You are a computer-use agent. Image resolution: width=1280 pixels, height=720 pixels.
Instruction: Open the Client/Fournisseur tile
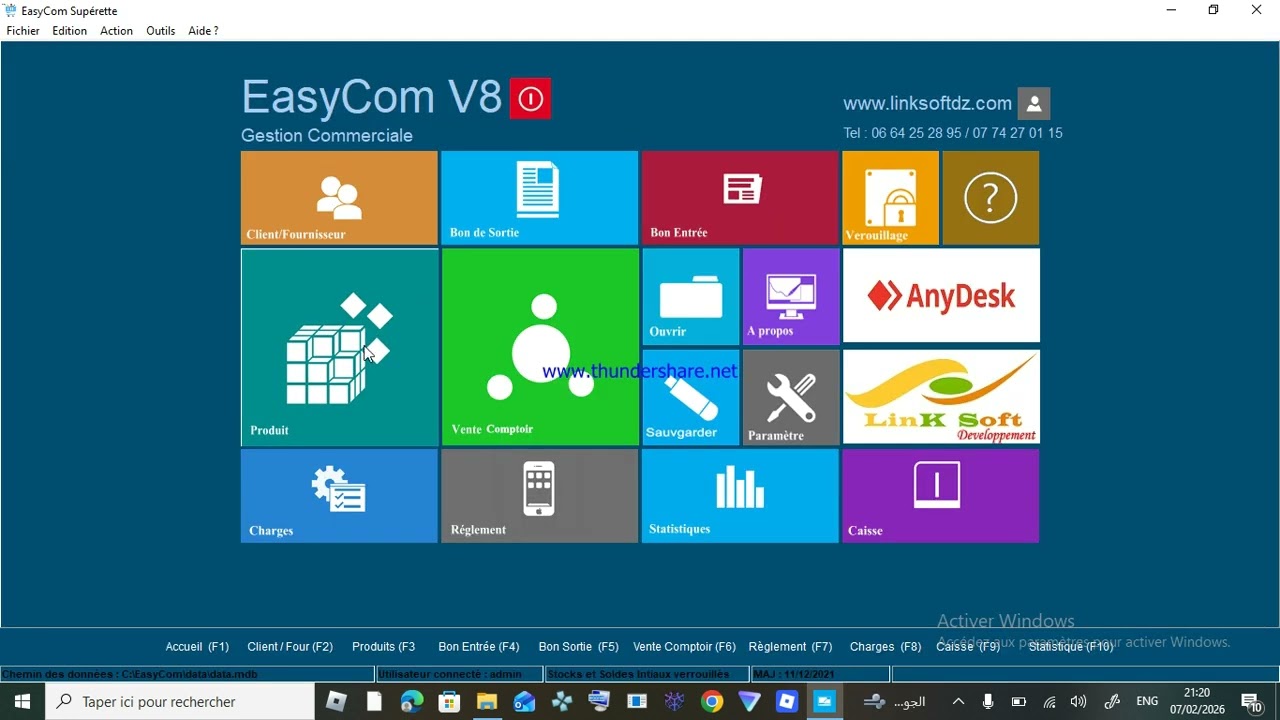(x=339, y=198)
